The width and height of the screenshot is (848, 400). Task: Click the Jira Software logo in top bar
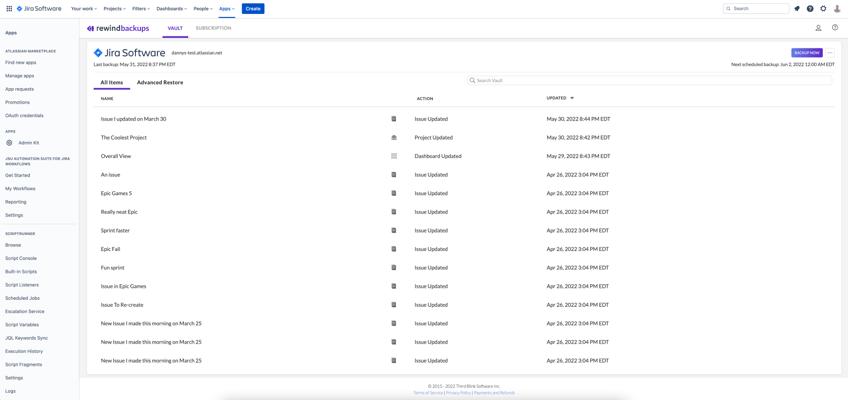click(x=39, y=9)
